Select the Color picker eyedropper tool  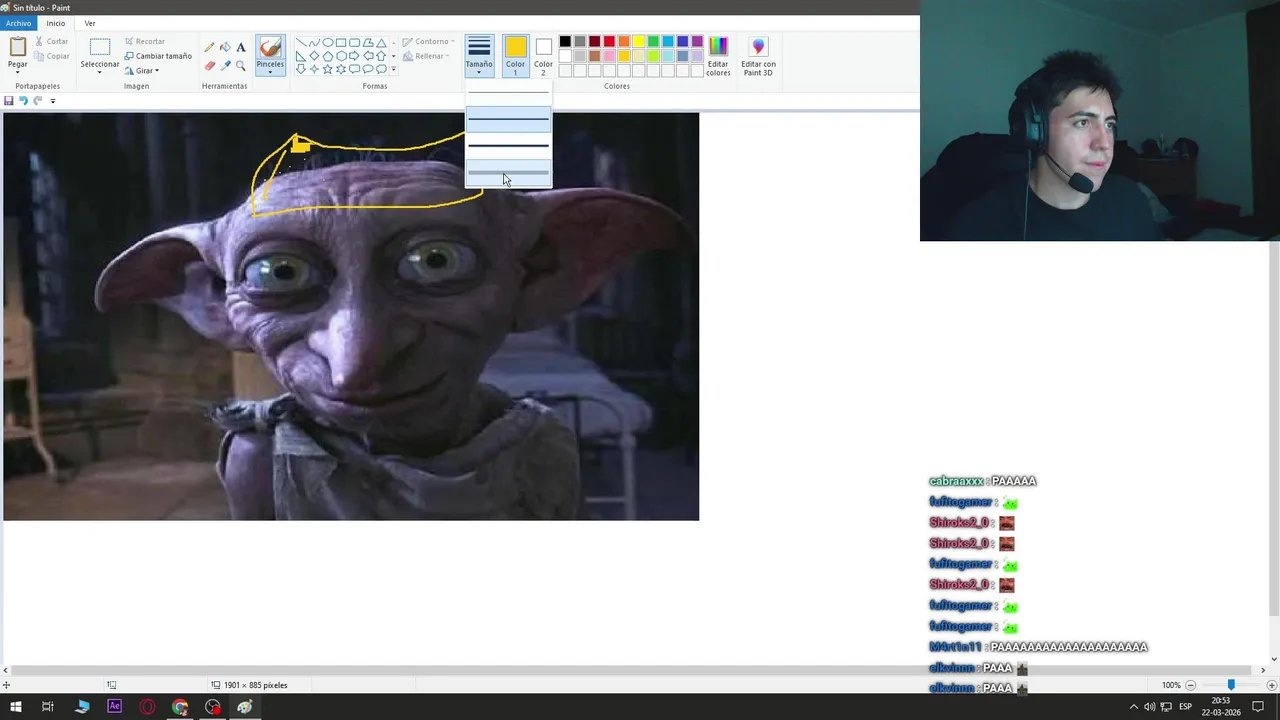click(x=225, y=66)
